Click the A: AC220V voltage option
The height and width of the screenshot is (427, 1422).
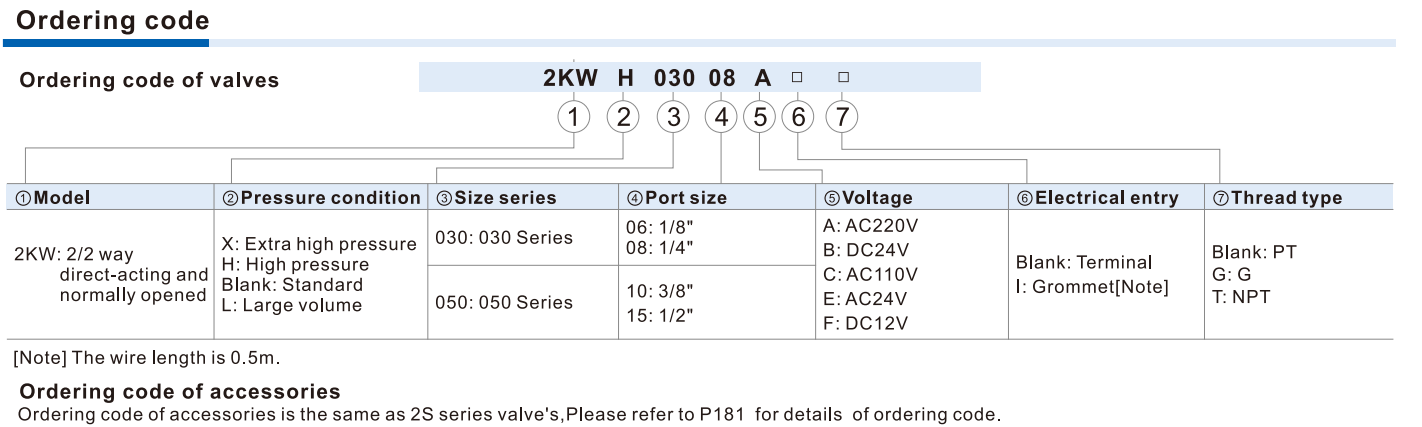point(870,224)
